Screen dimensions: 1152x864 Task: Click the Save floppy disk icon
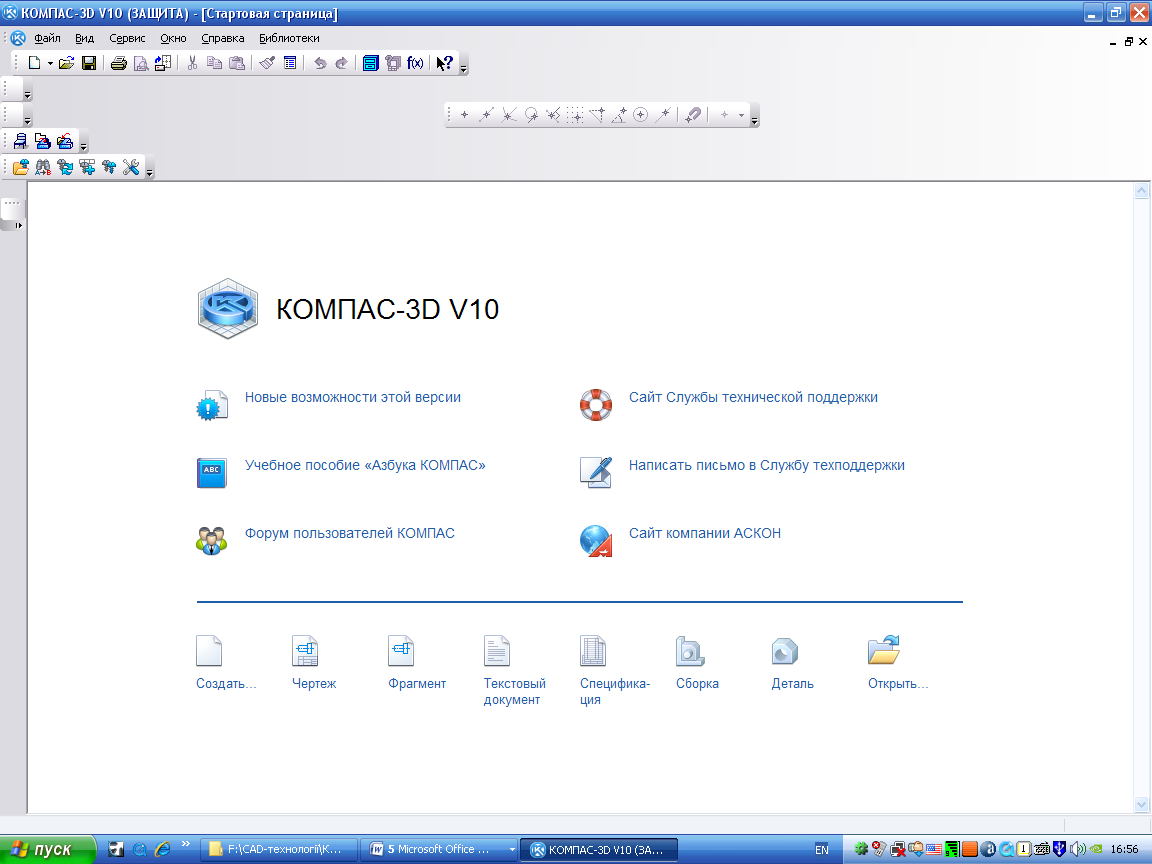pyautogui.click(x=89, y=63)
